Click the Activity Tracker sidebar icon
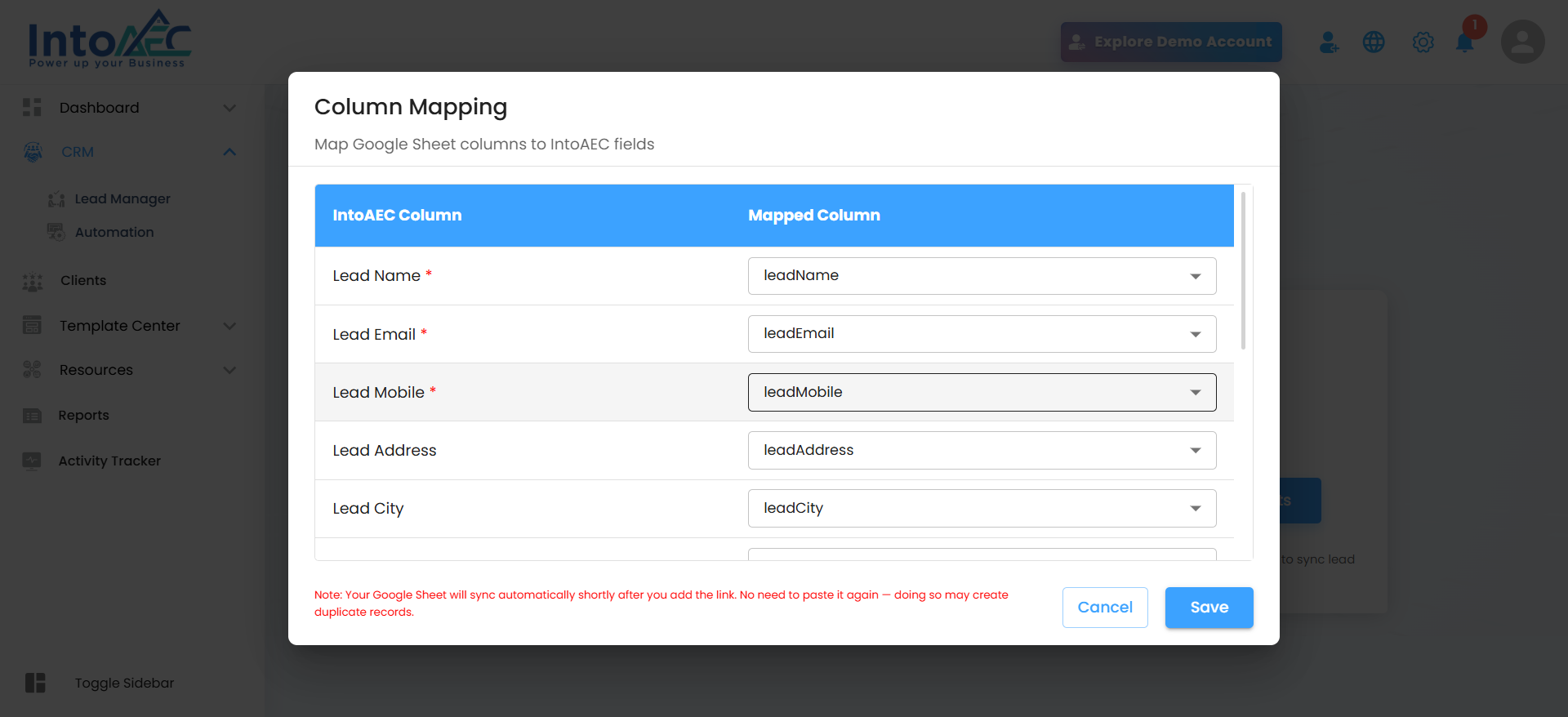1568x717 pixels. pos(32,461)
